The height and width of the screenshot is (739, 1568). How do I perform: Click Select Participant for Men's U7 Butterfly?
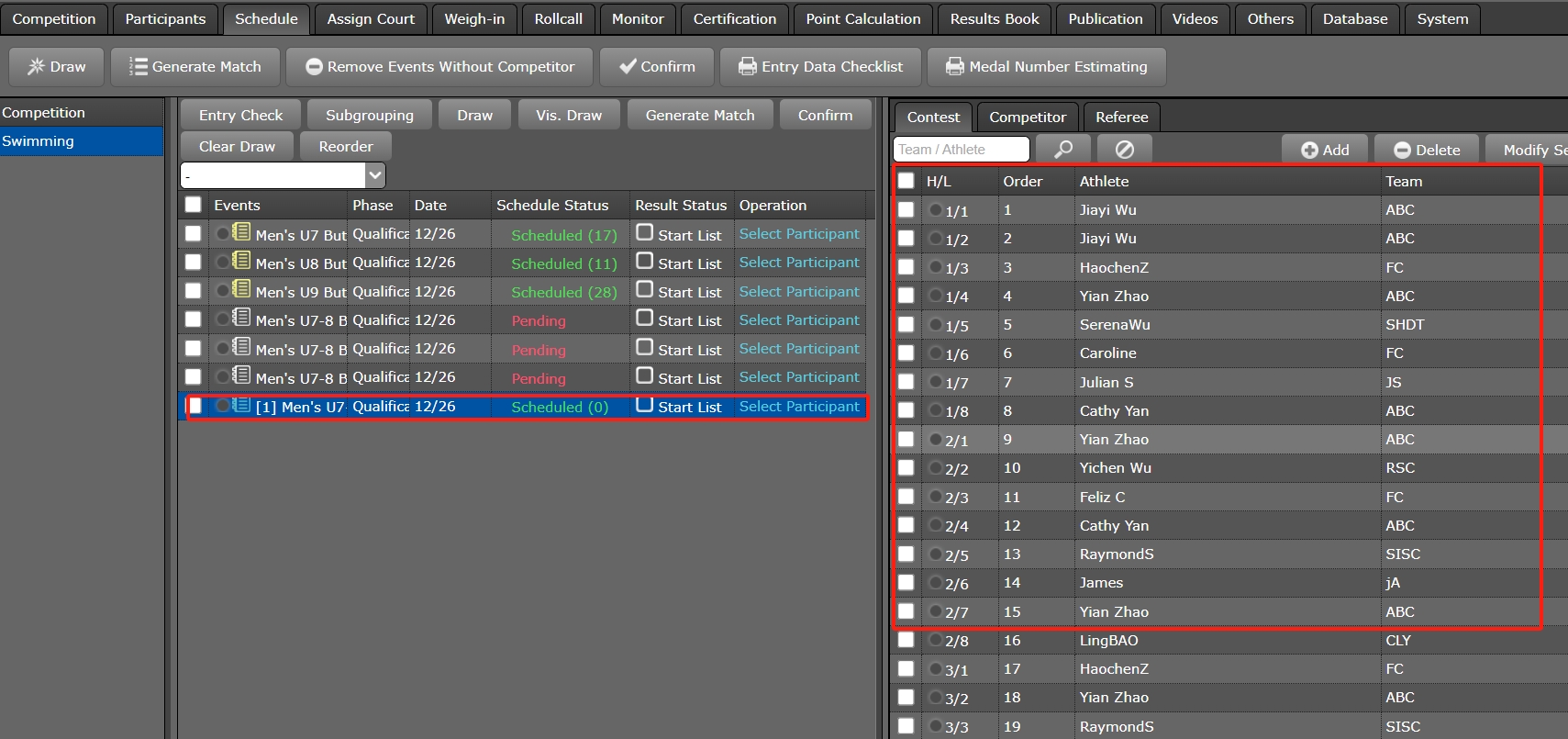799,234
